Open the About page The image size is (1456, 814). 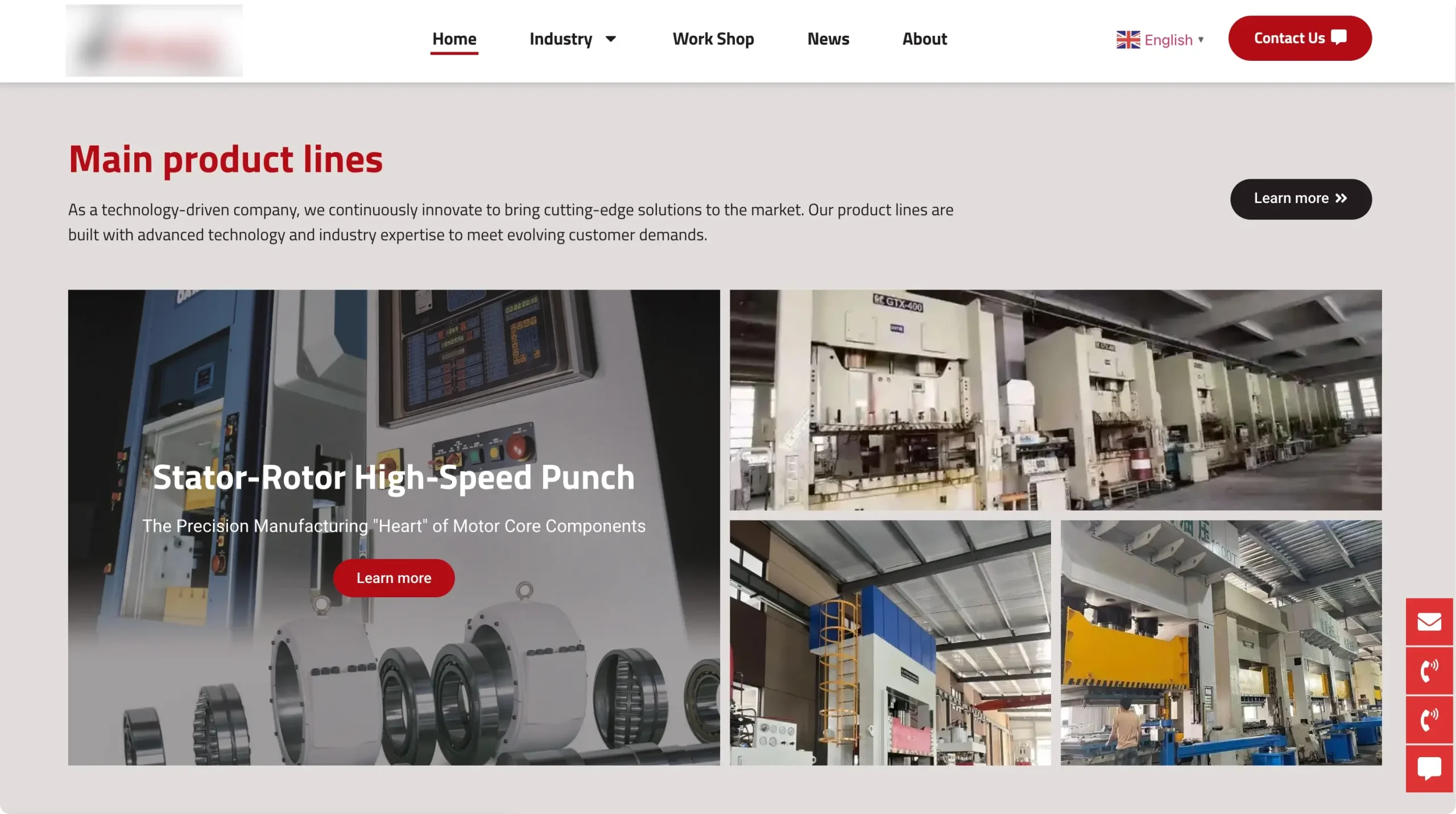[924, 39]
